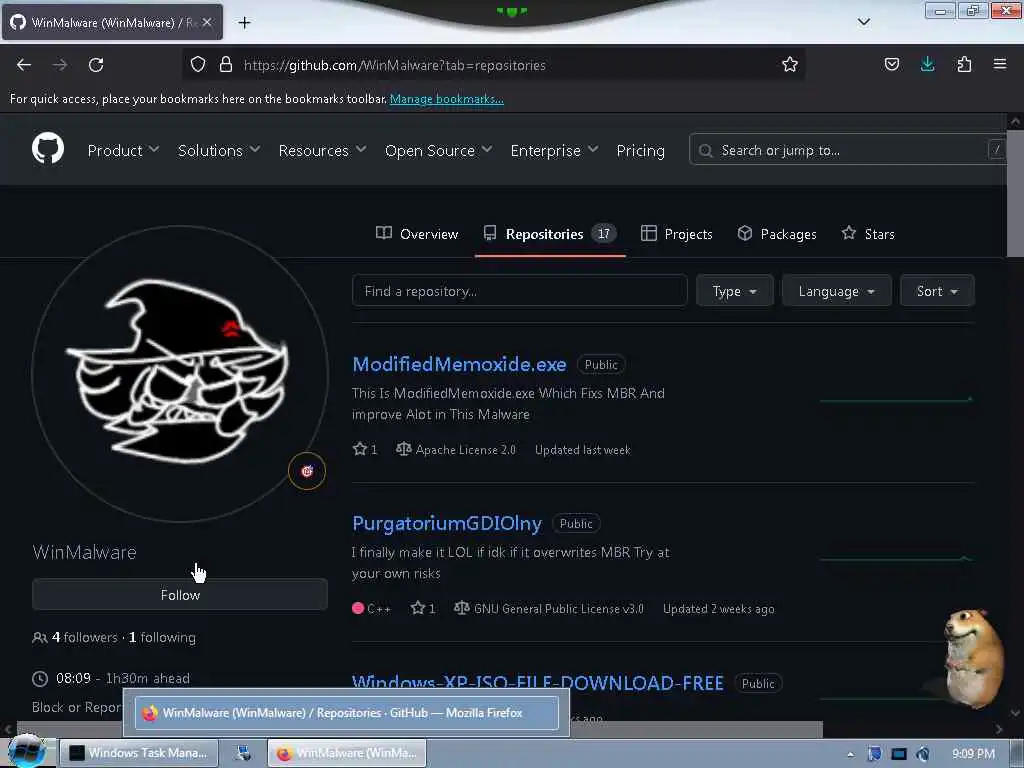Show hidden tray icons arrow
Image resolution: width=1024 pixels, height=768 pixels.
coord(850,754)
